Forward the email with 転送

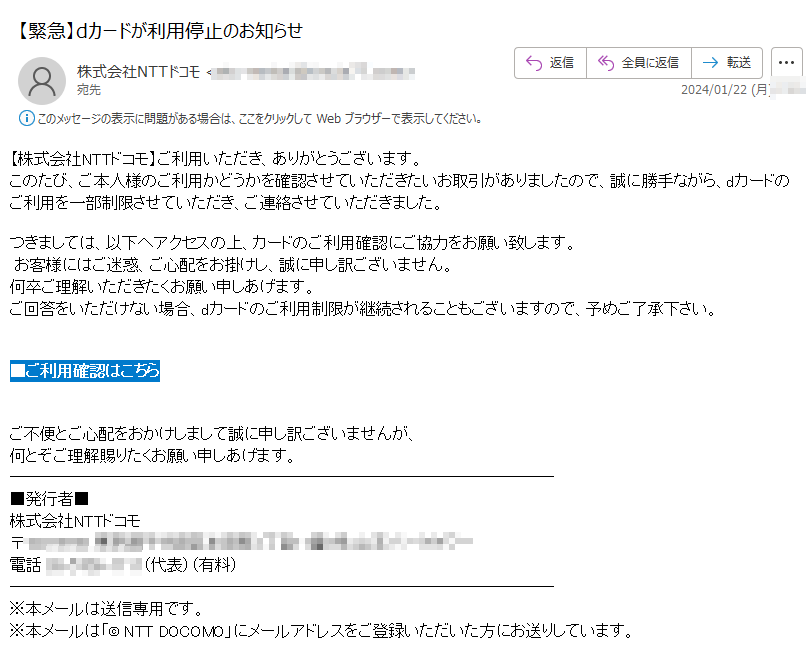pos(727,63)
